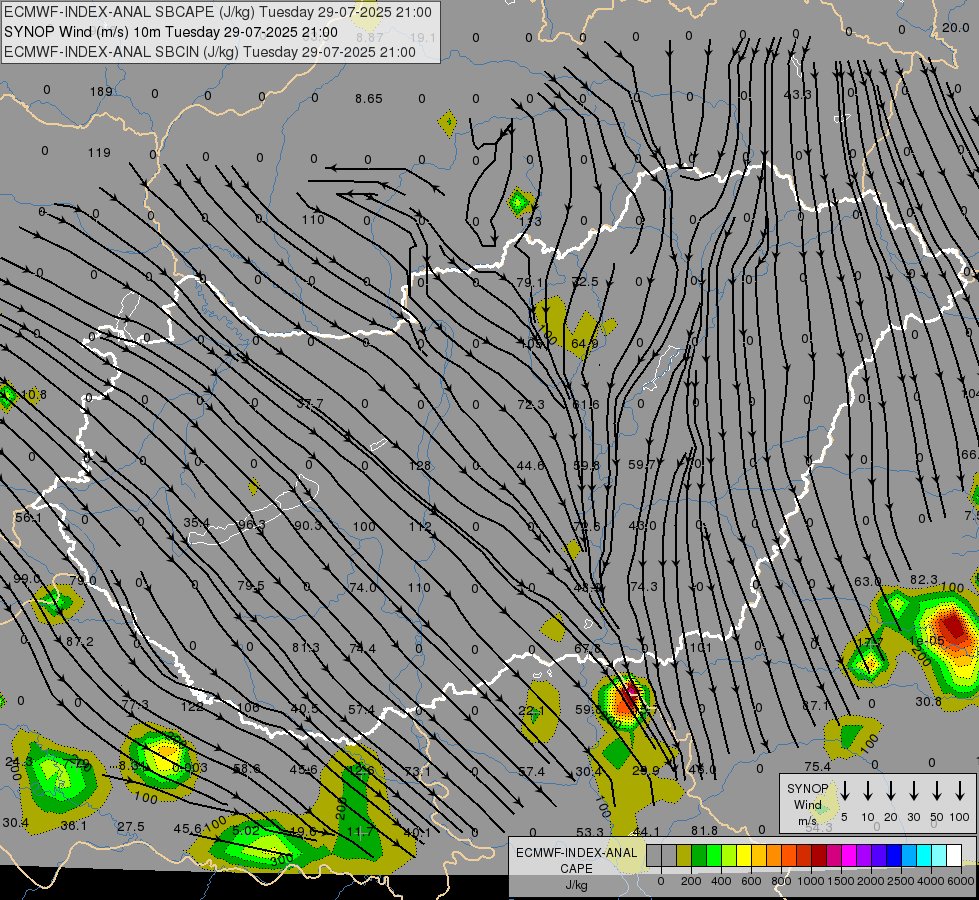This screenshot has width=979, height=900.
Task: Select the 112 grid value
Action: click(420, 527)
